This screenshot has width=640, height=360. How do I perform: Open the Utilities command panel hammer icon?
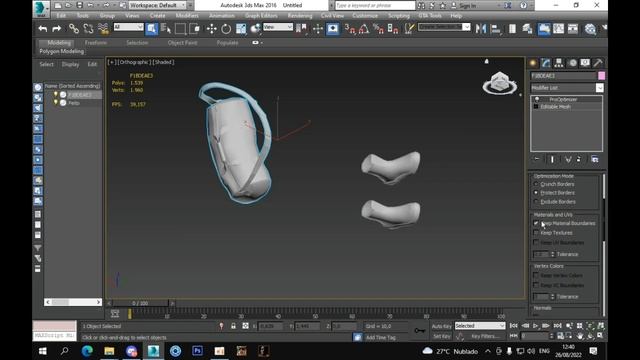tap(598, 63)
